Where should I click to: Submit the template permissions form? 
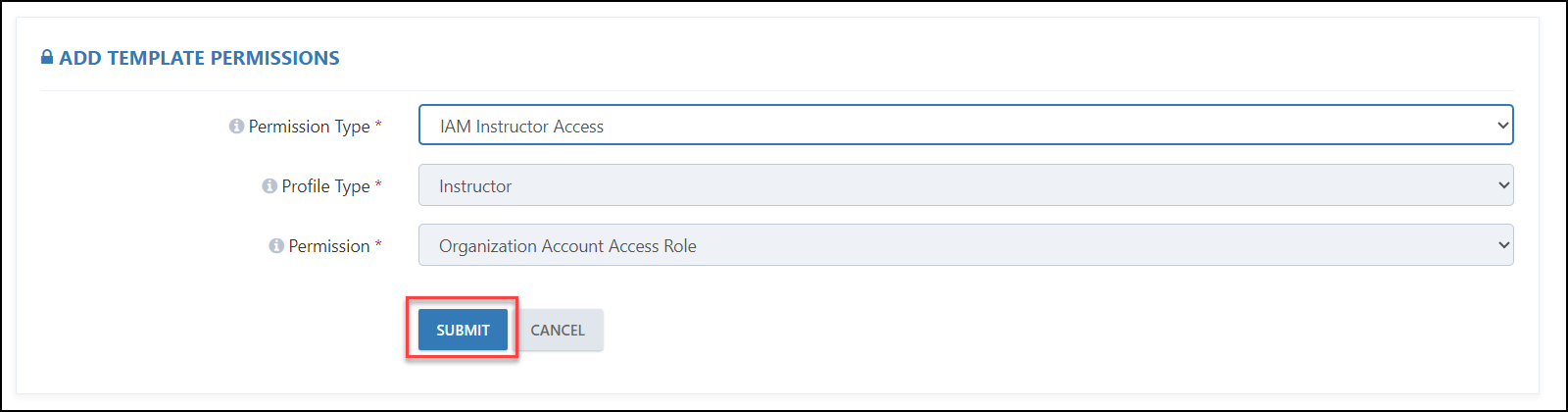(463, 330)
